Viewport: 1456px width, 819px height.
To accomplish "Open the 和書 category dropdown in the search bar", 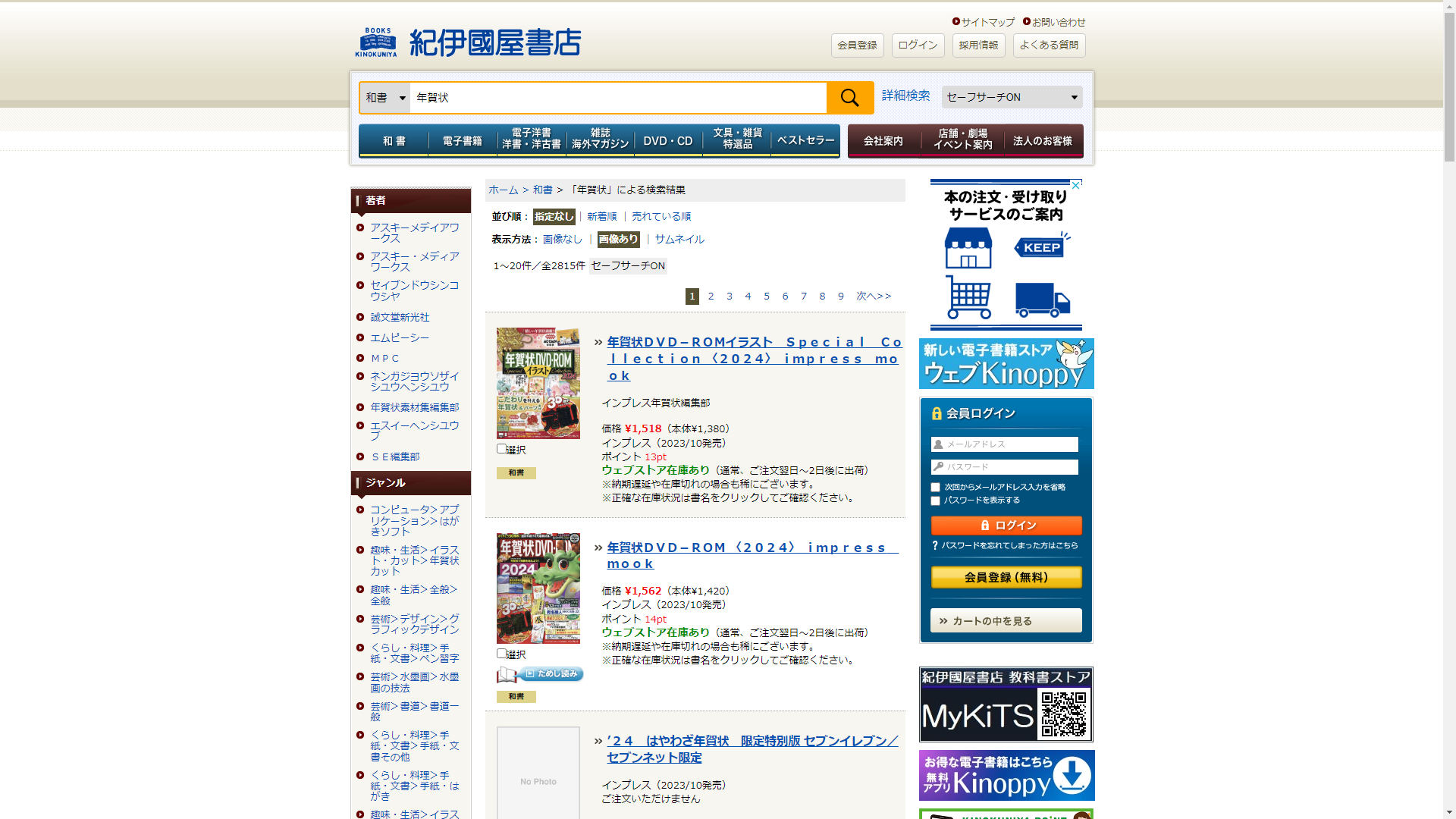I will [x=385, y=98].
